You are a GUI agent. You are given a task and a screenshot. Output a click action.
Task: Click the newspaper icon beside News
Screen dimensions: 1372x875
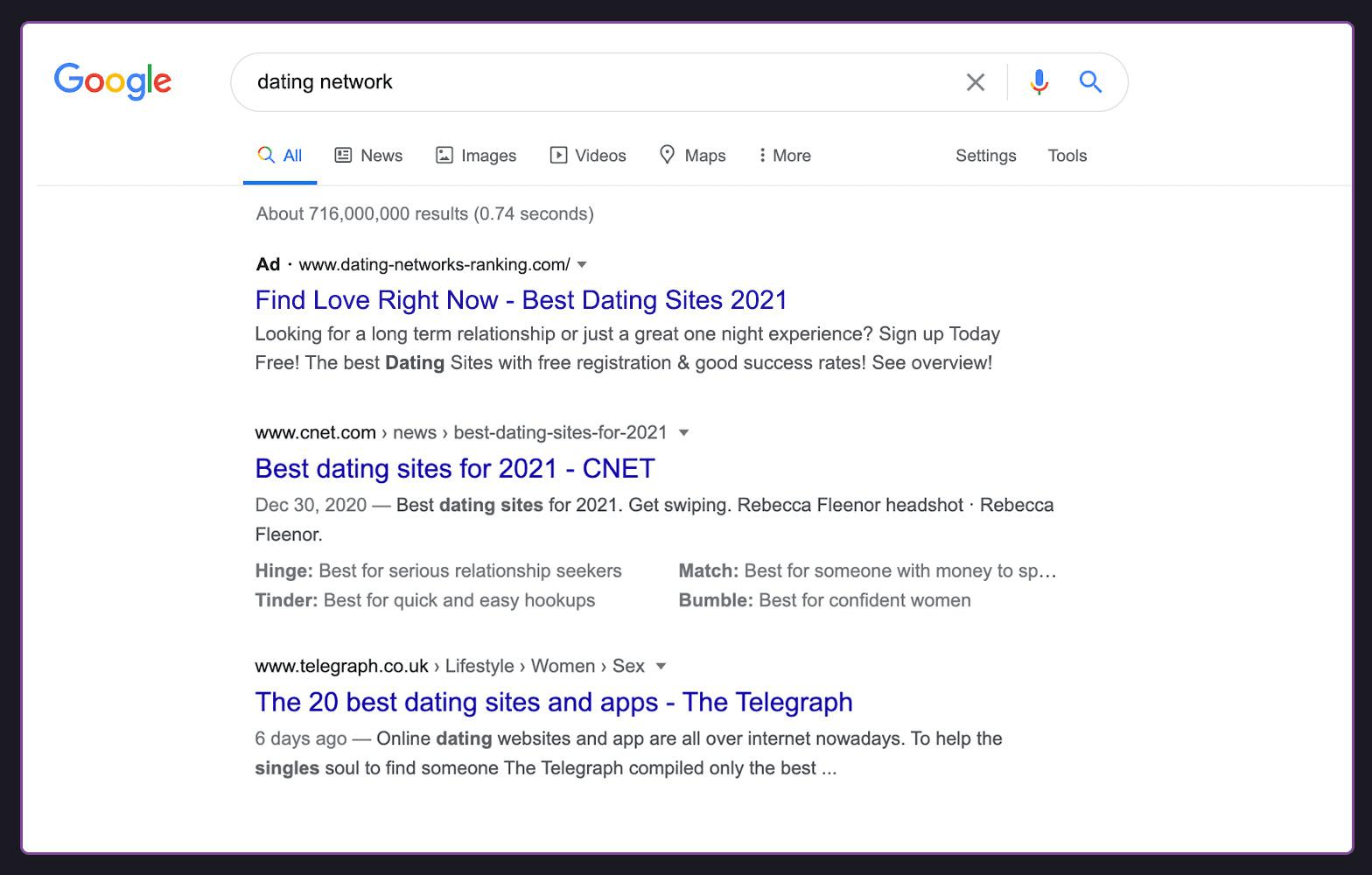click(x=343, y=155)
